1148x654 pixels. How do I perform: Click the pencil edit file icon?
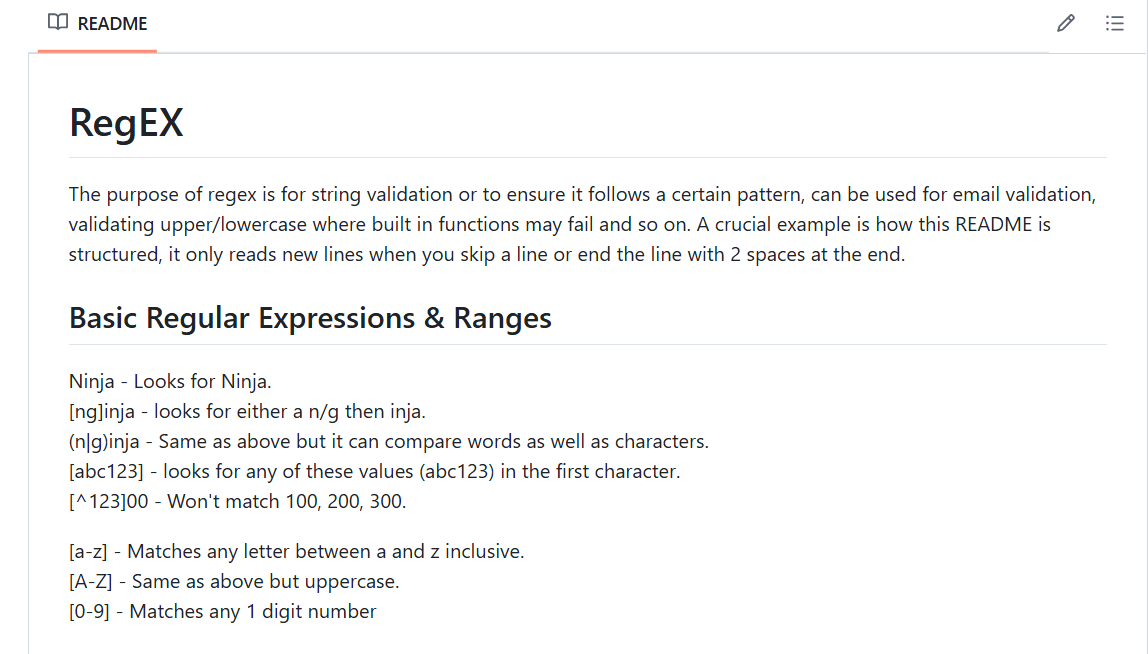pyautogui.click(x=1066, y=23)
